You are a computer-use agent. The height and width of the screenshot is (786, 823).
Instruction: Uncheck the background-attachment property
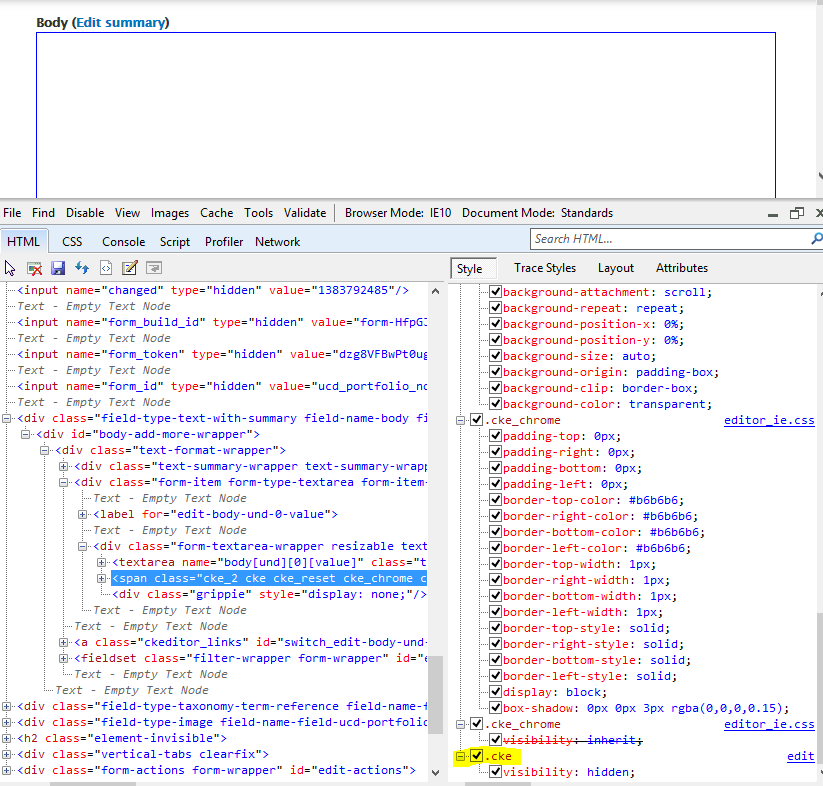(x=495, y=292)
